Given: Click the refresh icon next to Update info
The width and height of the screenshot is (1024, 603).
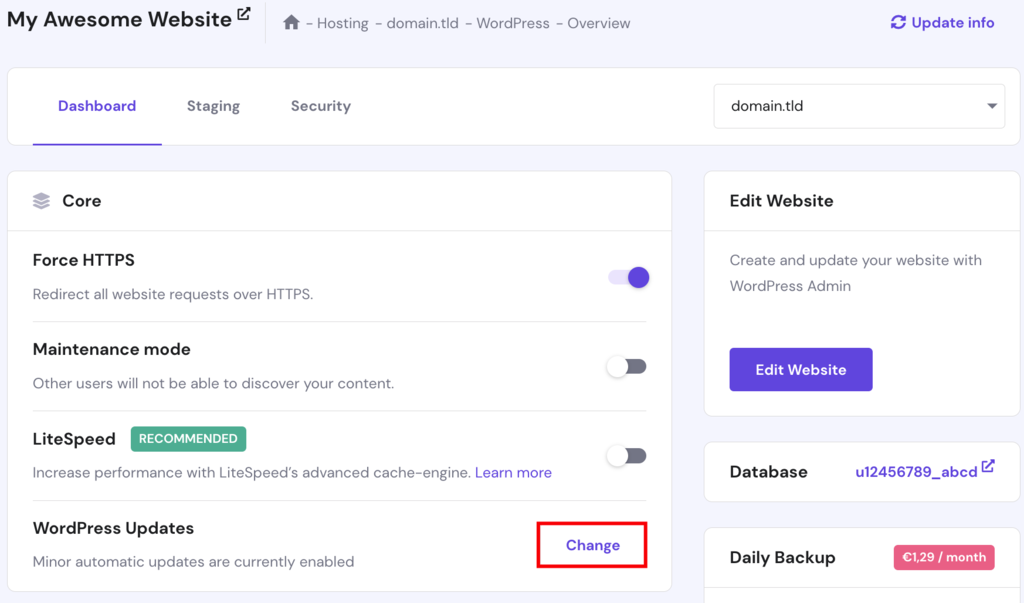Looking at the screenshot, I should (x=899, y=22).
